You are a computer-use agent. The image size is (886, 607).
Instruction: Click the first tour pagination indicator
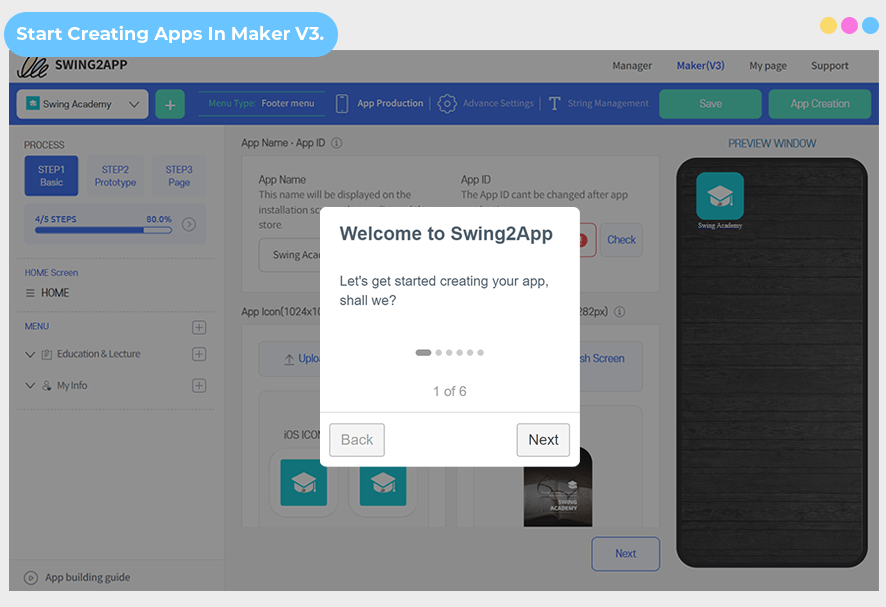(x=423, y=353)
